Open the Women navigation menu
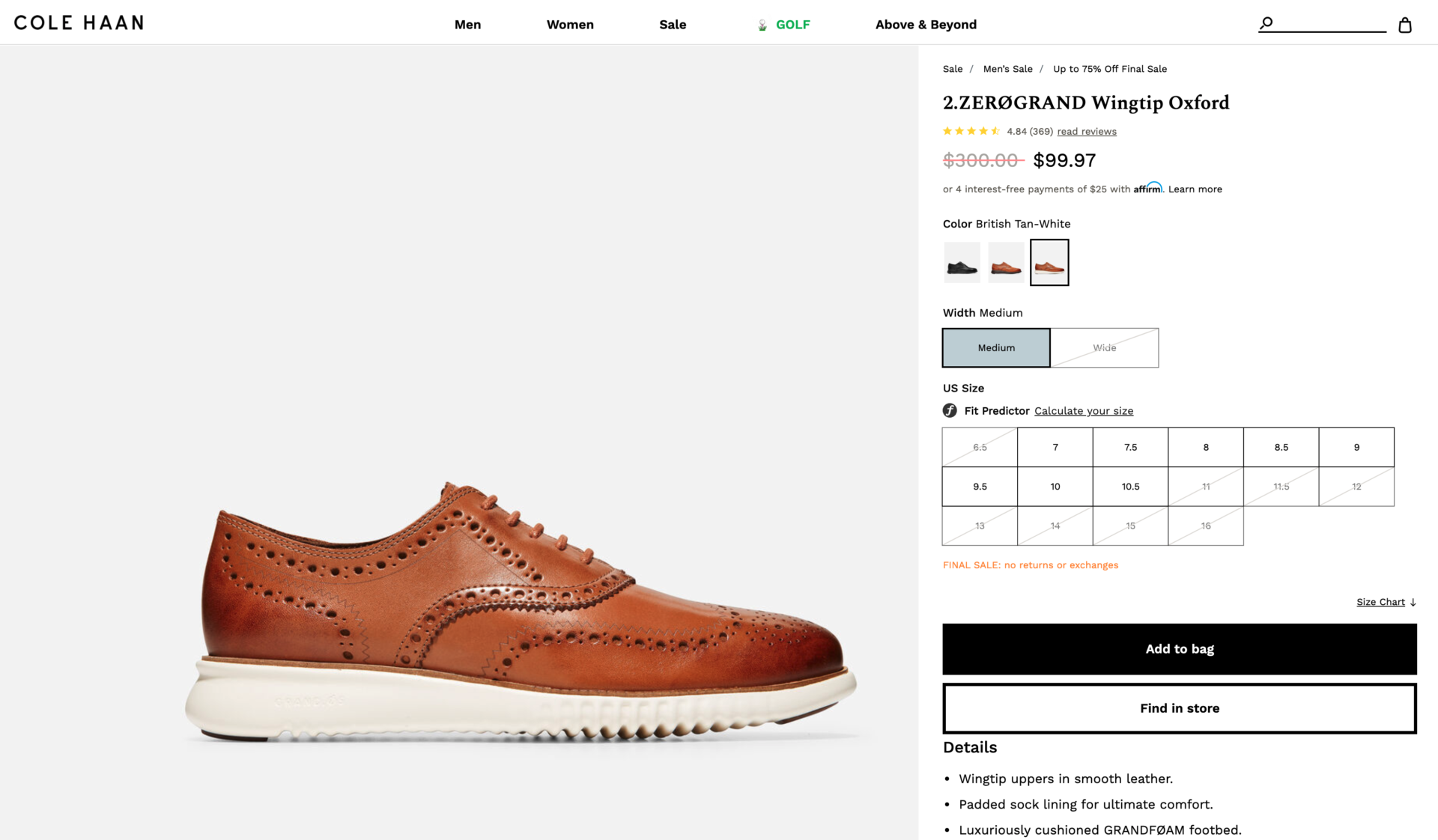The height and width of the screenshot is (840, 1438). pos(570,25)
